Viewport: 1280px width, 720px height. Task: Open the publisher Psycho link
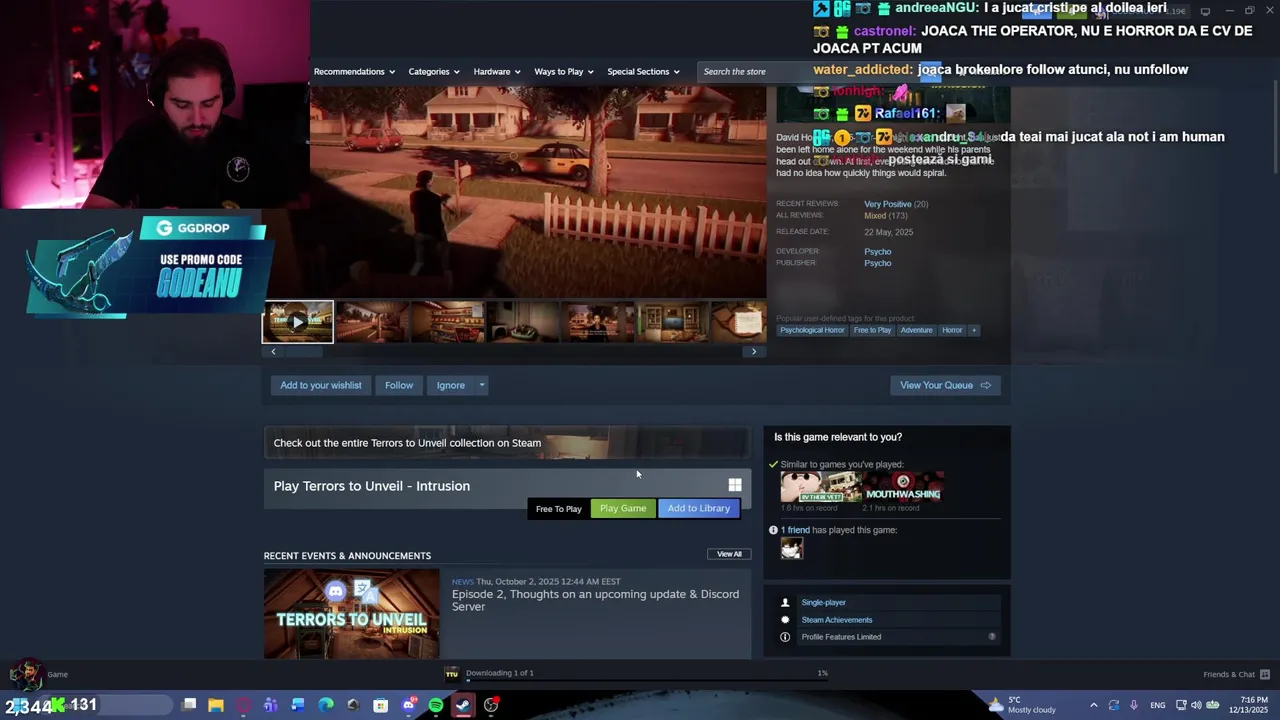(877, 263)
